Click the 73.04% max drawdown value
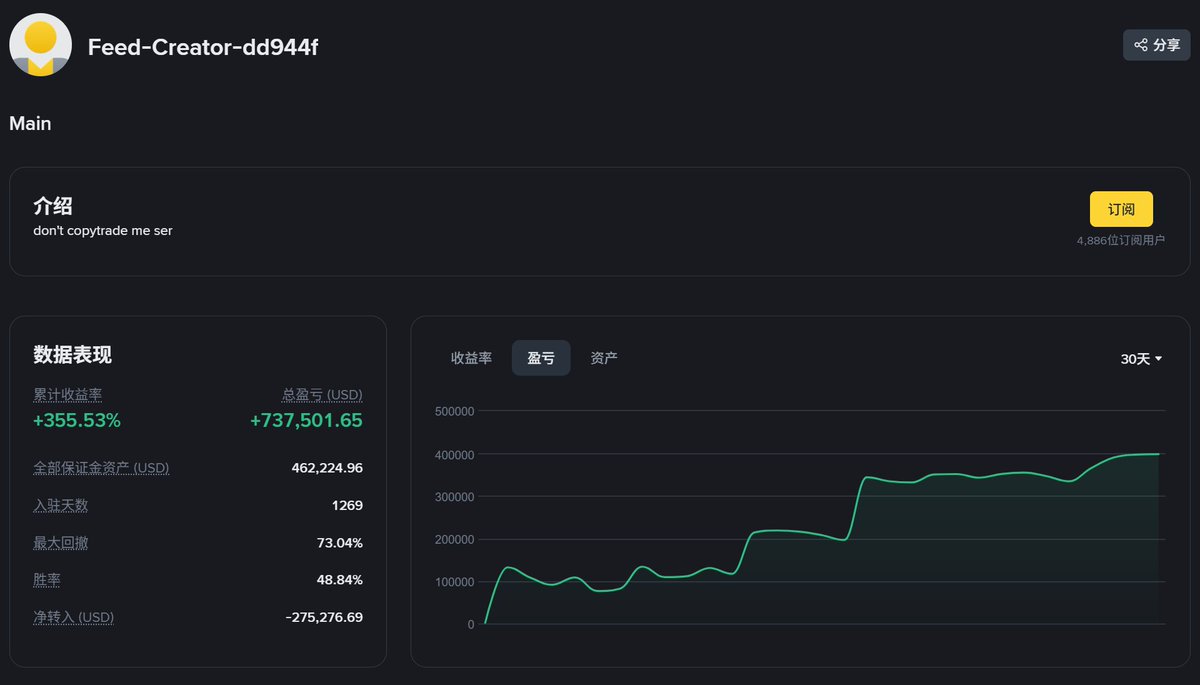This screenshot has width=1200, height=685. tap(340, 543)
